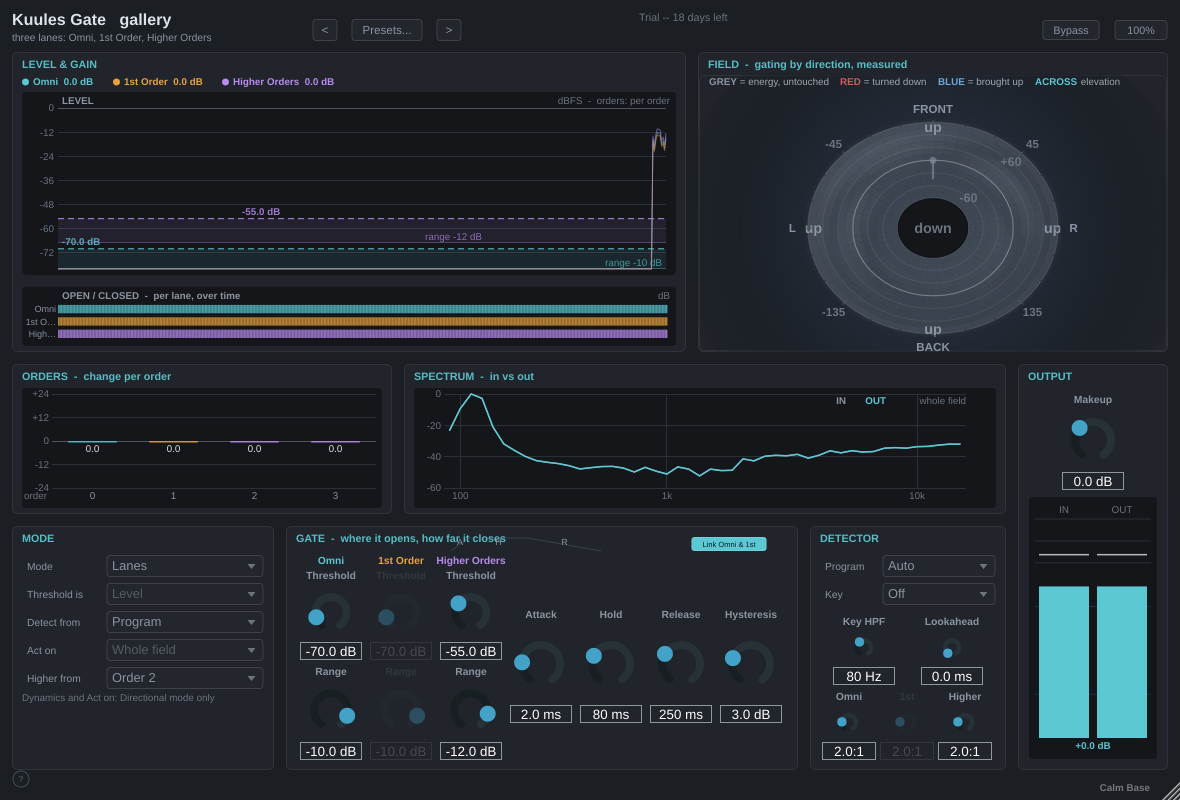1180x800 pixels.
Task: Click the Omni Threshold knob
Action: pyautogui.click(x=330, y=613)
